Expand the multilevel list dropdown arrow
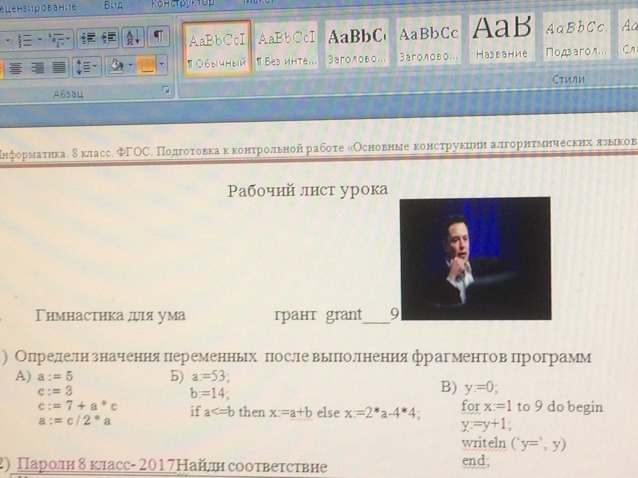Image resolution: width=638 pixels, height=478 pixels. click(x=68, y=40)
